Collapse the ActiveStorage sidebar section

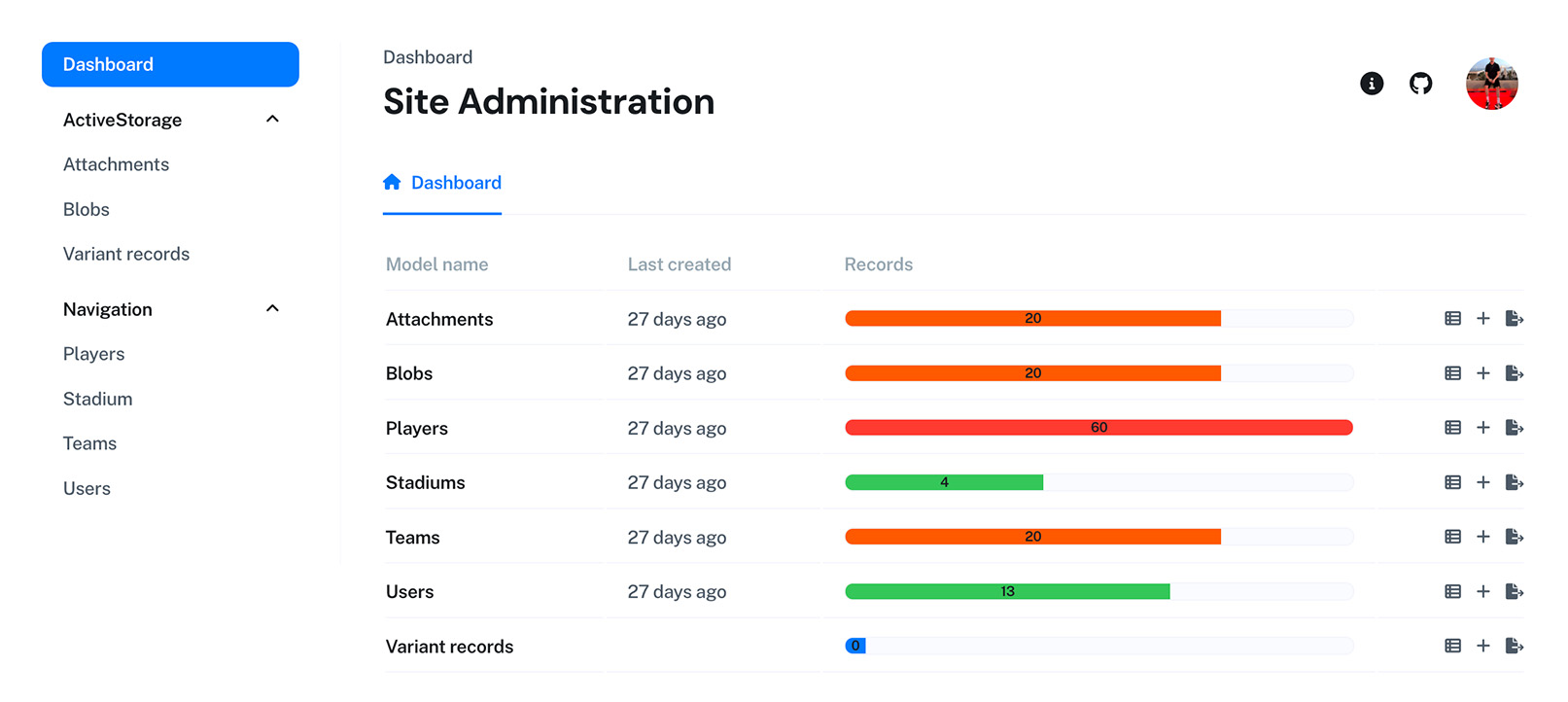[272, 120]
